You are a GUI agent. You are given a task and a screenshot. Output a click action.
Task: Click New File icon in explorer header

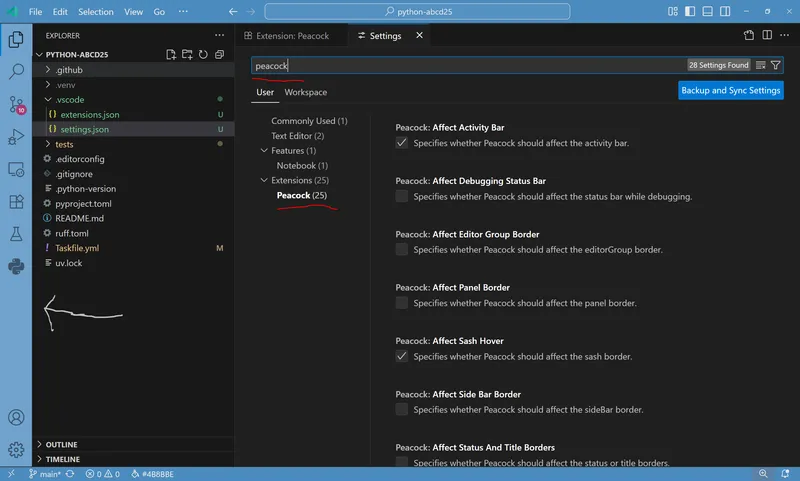point(171,54)
